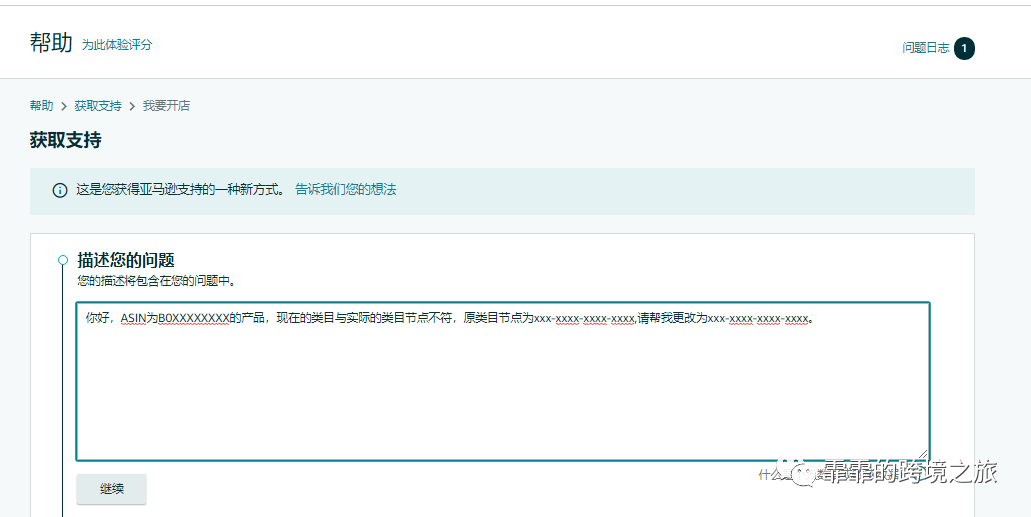1031x517 pixels.
Task: Go to 获取支持 breadcrumb
Action: (x=98, y=106)
